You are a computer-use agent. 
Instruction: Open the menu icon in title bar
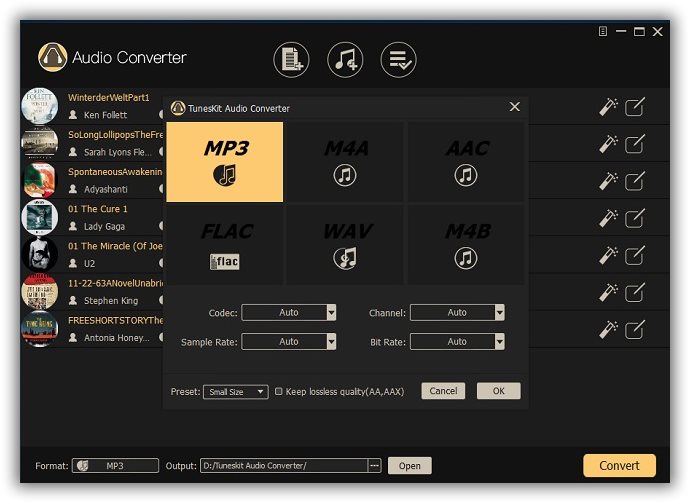point(603,31)
